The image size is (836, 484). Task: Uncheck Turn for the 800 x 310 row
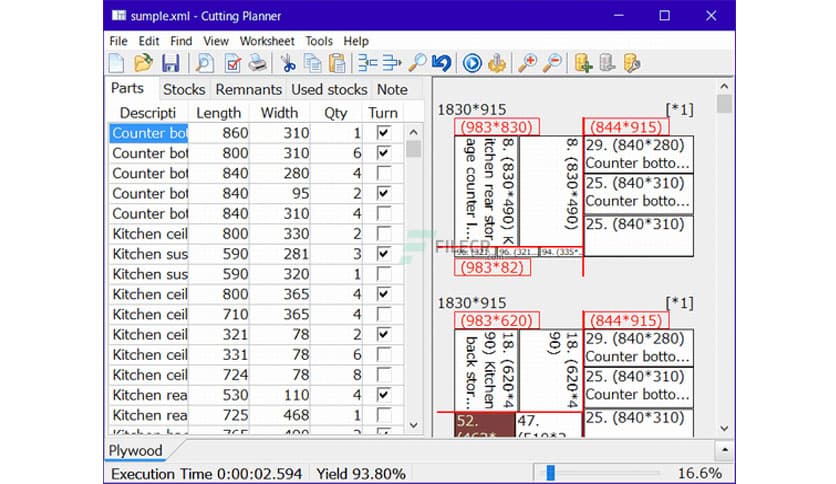383,153
